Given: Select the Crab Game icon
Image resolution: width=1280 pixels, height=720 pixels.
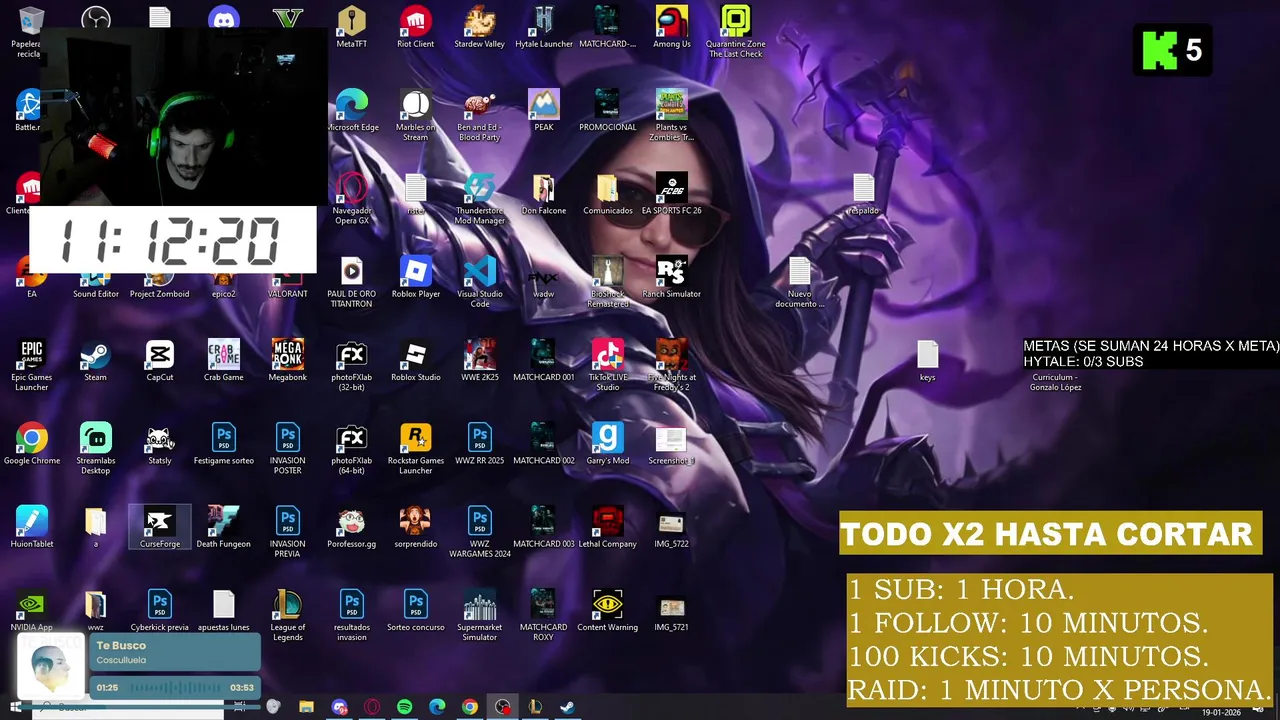Looking at the screenshot, I should [x=223, y=360].
